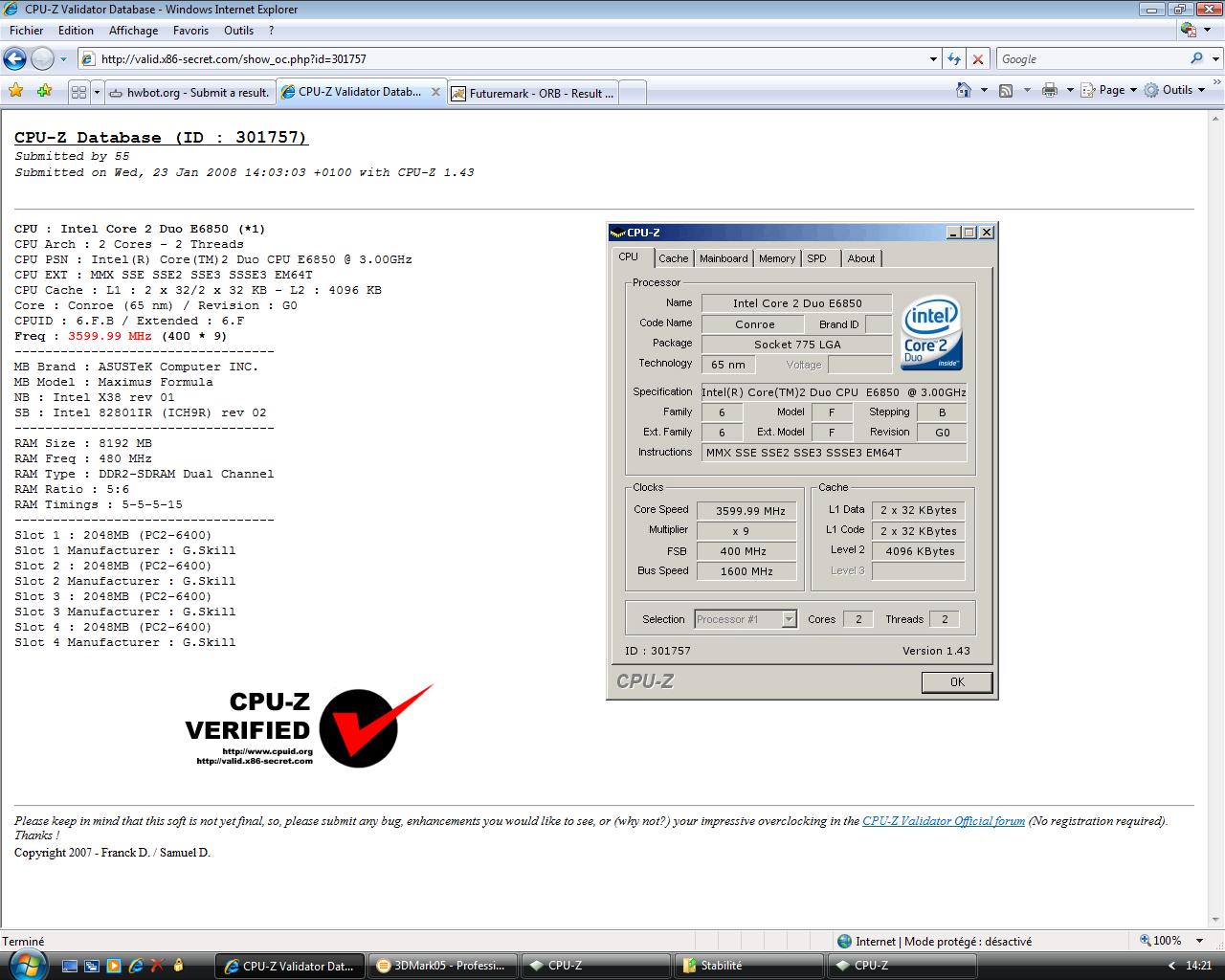Image resolution: width=1225 pixels, height=980 pixels.
Task: Select the Cache tab in CPU-Z
Action: [674, 258]
